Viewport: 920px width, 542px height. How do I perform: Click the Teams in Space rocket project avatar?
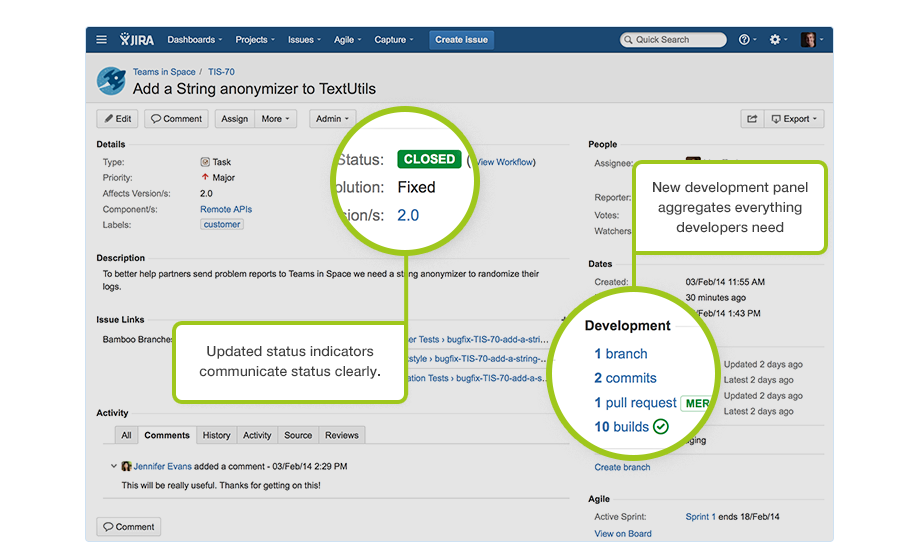click(111, 81)
